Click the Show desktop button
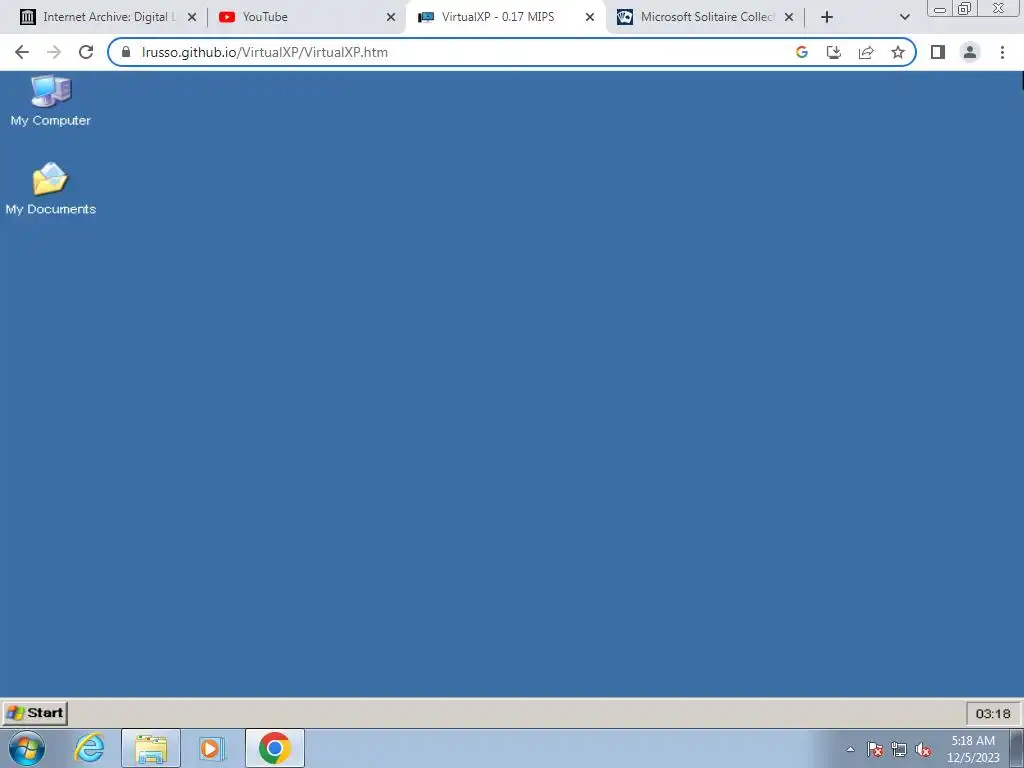The width and height of the screenshot is (1024, 768). tap(1017, 748)
